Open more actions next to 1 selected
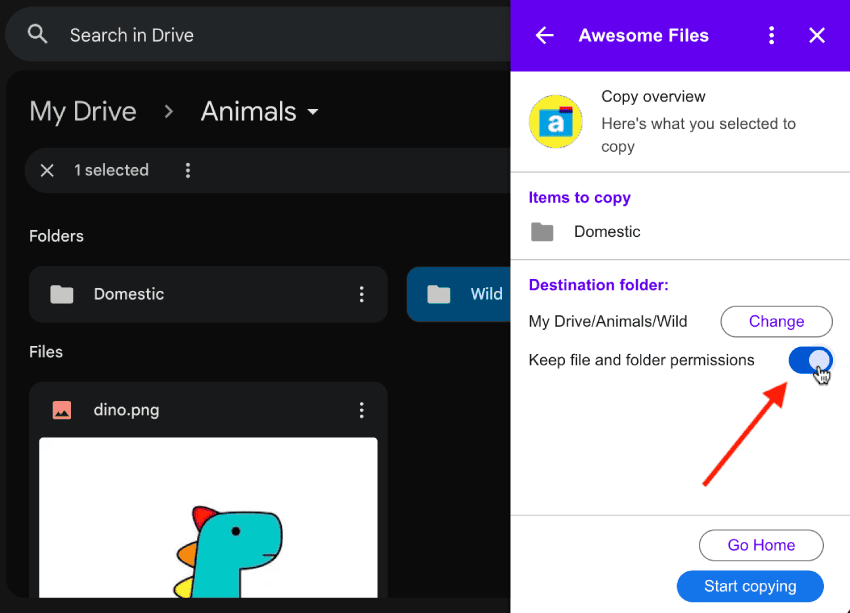The width and height of the screenshot is (850, 613). [188, 170]
